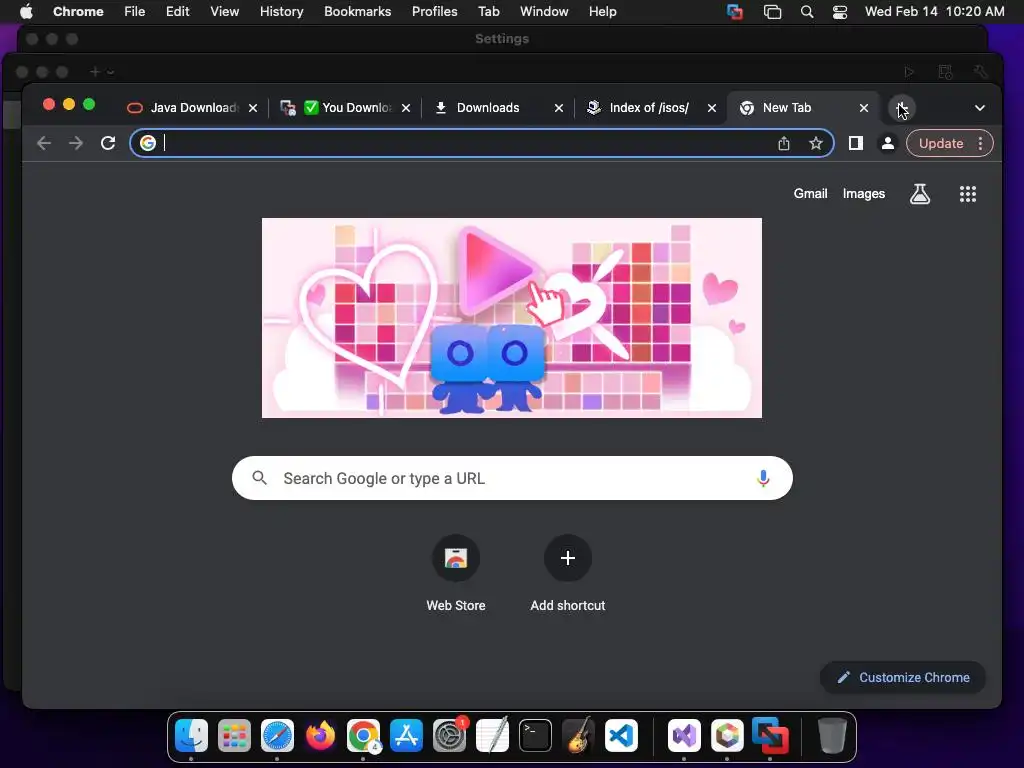Open App Store from the dock
The image size is (1024, 768).
pos(406,736)
